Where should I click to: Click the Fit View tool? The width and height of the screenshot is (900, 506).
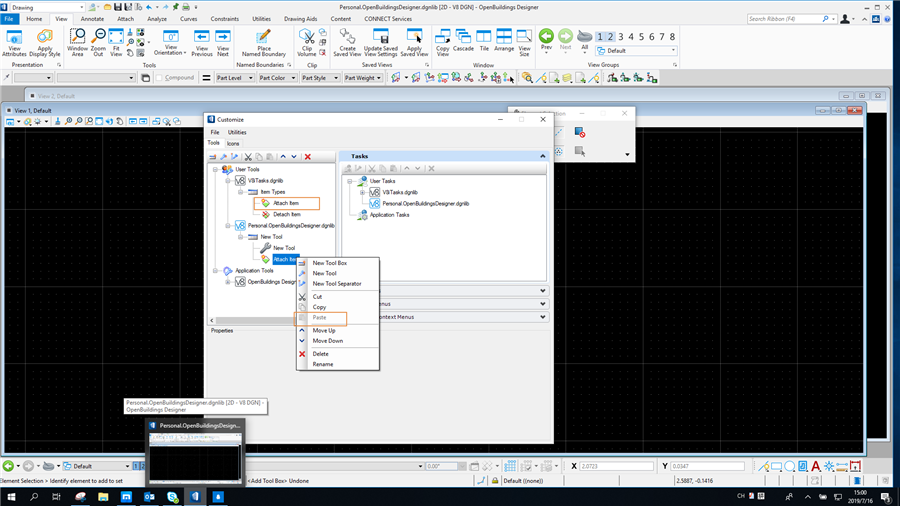pyautogui.click(x=116, y=43)
